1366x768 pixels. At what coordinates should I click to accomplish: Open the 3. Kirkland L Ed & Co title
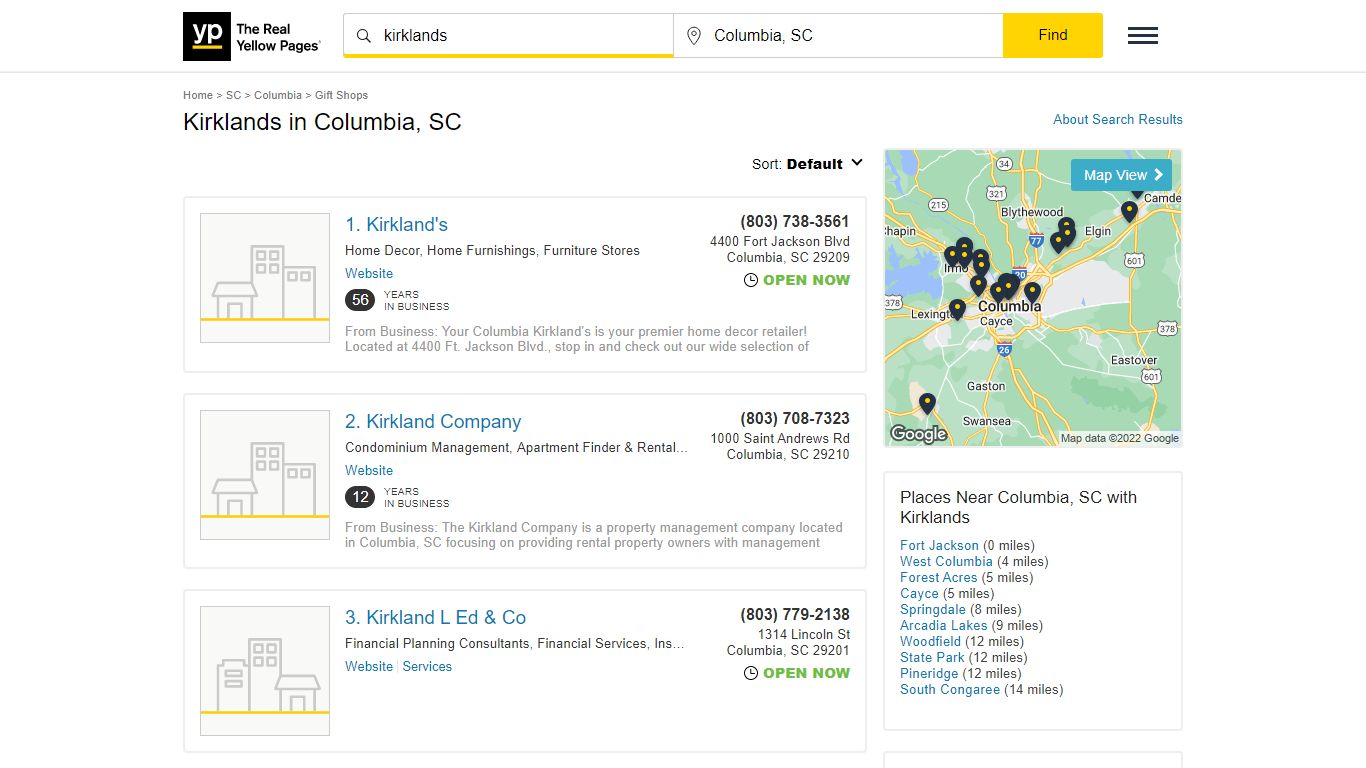coord(436,617)
